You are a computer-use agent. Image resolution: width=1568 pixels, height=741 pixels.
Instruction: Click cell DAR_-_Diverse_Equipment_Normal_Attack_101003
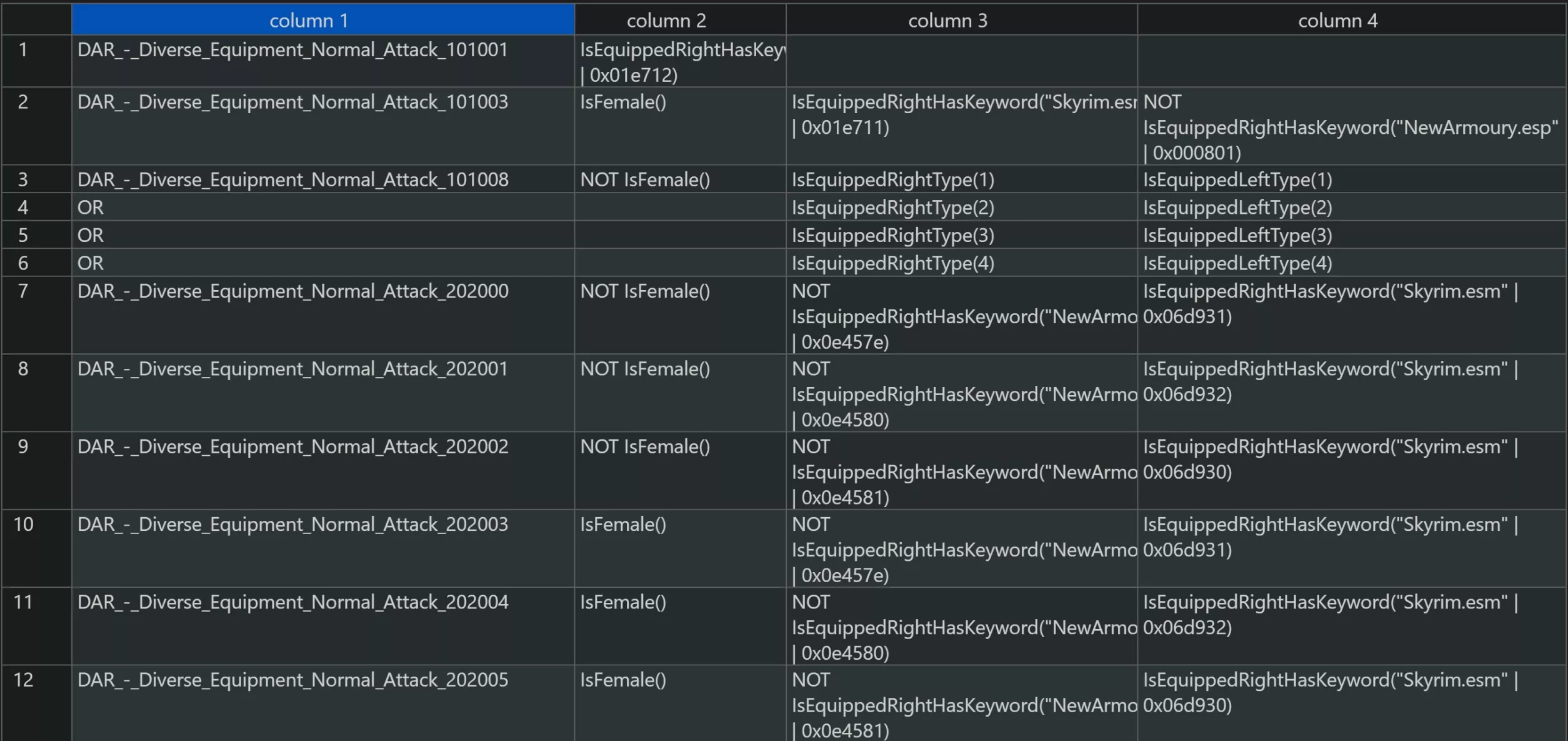click(322, 126)
